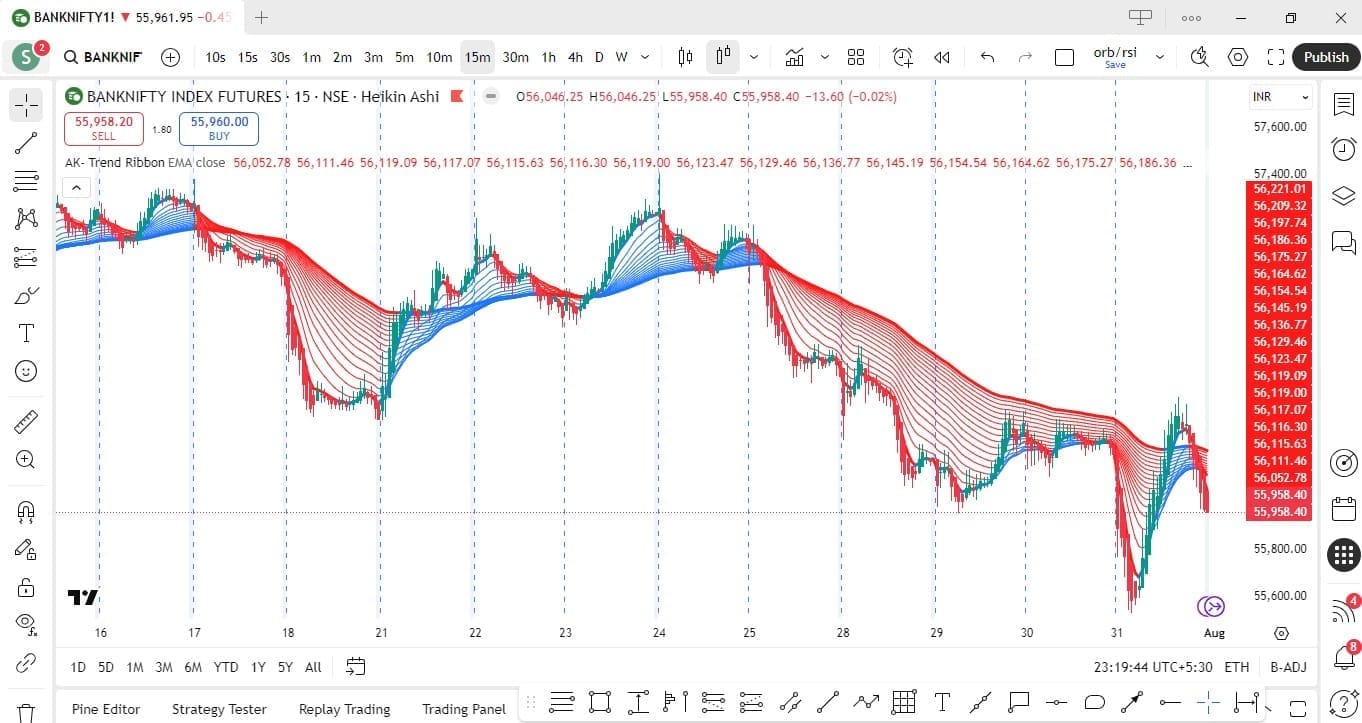Open the orb/rsi layout dropdown arrow
Viewport: 1362px width, 723px height.
tap(1160, 57)
